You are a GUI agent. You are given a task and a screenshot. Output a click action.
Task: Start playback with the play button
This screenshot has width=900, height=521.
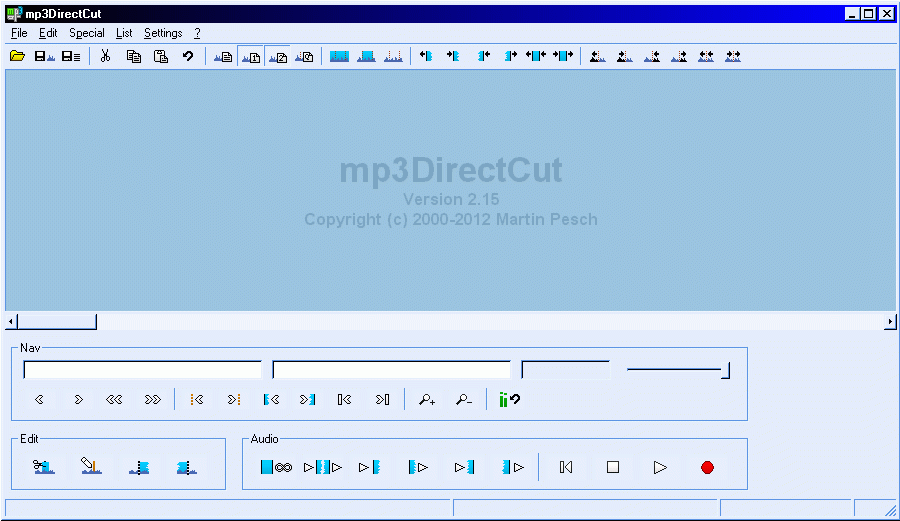pos(660,468)
